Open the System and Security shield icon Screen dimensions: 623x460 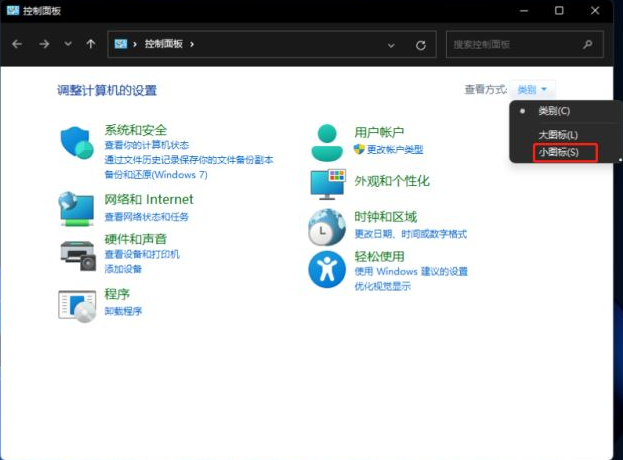76,144
